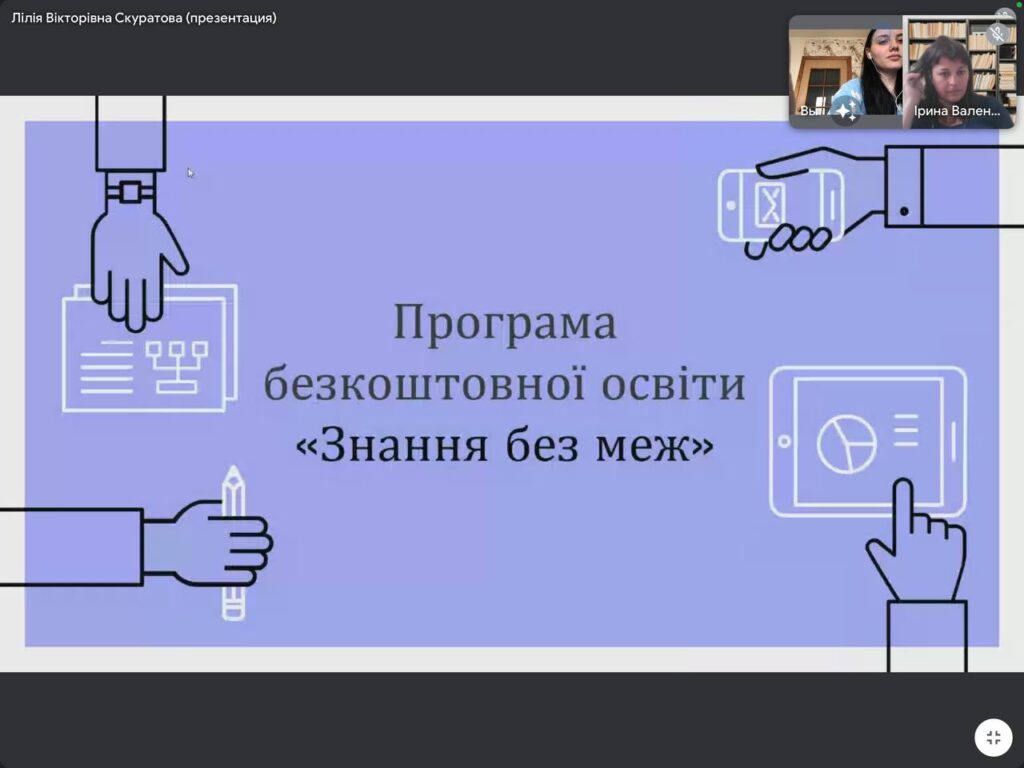Click the text lines in the folder document
This screenshot has width=1024, height=768.
click(106, 366)
